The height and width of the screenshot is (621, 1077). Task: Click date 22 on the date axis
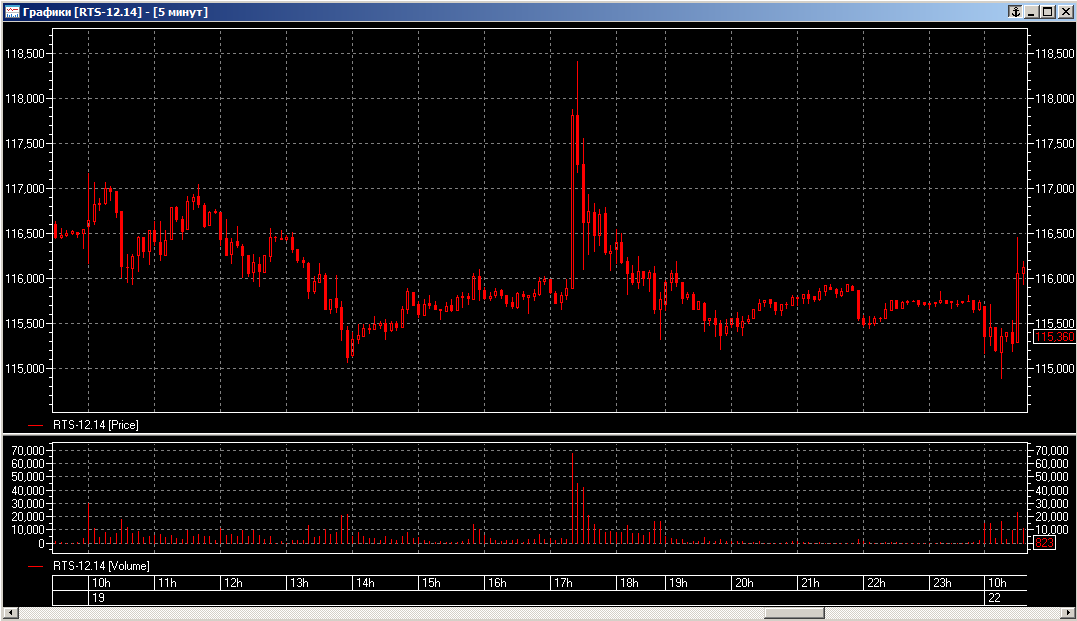tap(996, 597)
